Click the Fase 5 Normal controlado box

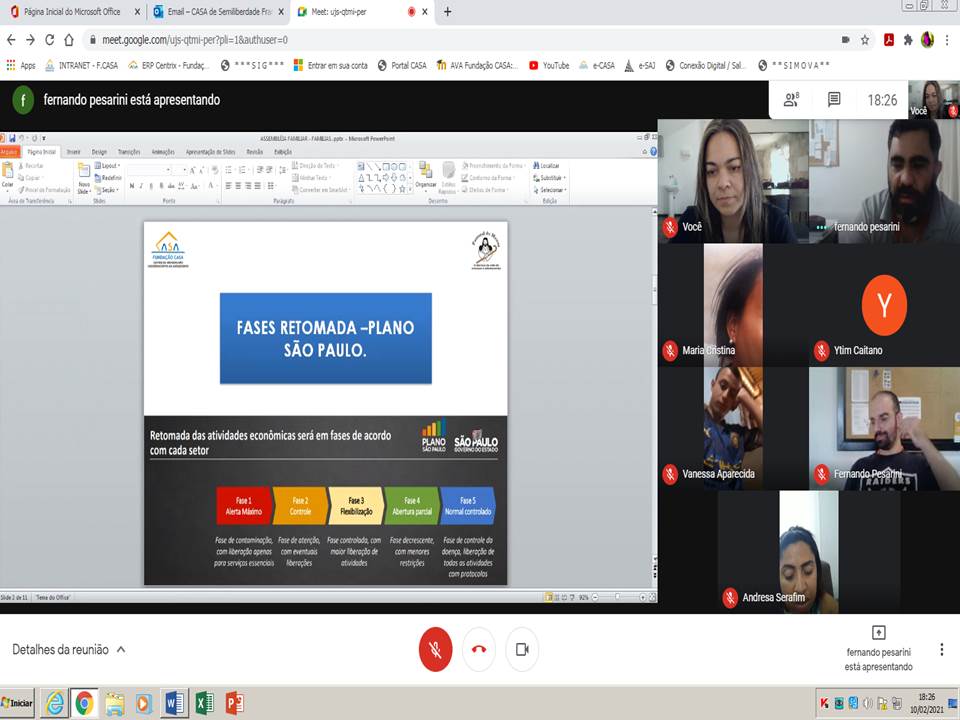pyautogui.click(x=468, y=506)
